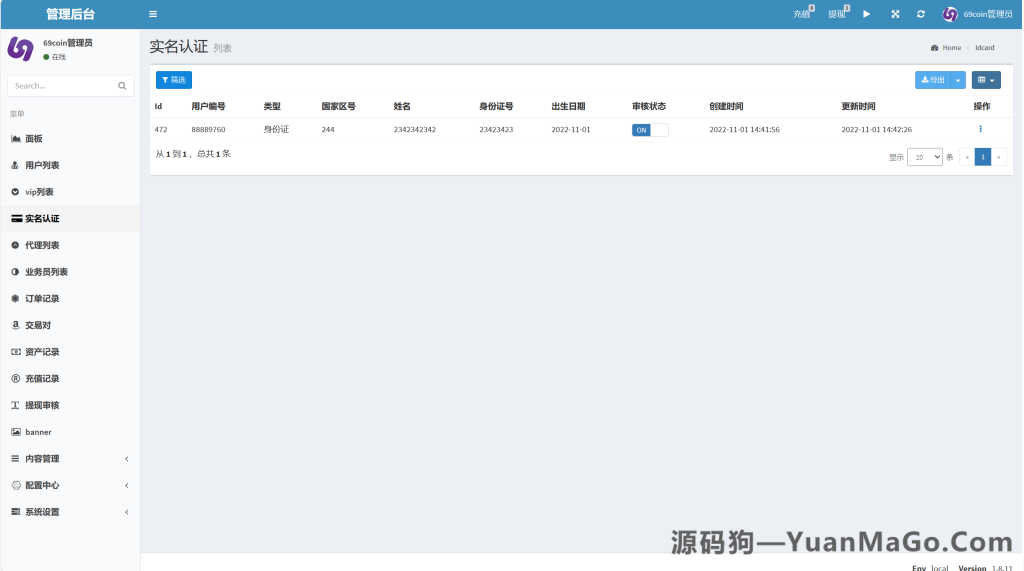The image size is (1024, 571).
Task: Open 69coin管理员 user menu in header
Action: tap(978, 14)
